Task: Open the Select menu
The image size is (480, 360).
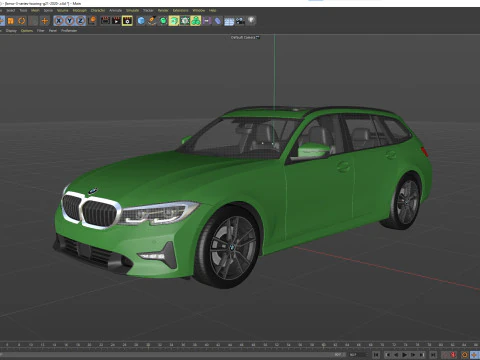Action: pyautogui.click(x=11, y=10)
